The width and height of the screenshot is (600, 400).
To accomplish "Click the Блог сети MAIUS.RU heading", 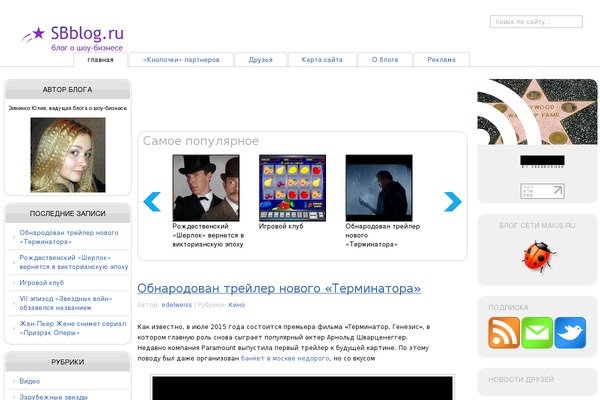I will (537, 225).
